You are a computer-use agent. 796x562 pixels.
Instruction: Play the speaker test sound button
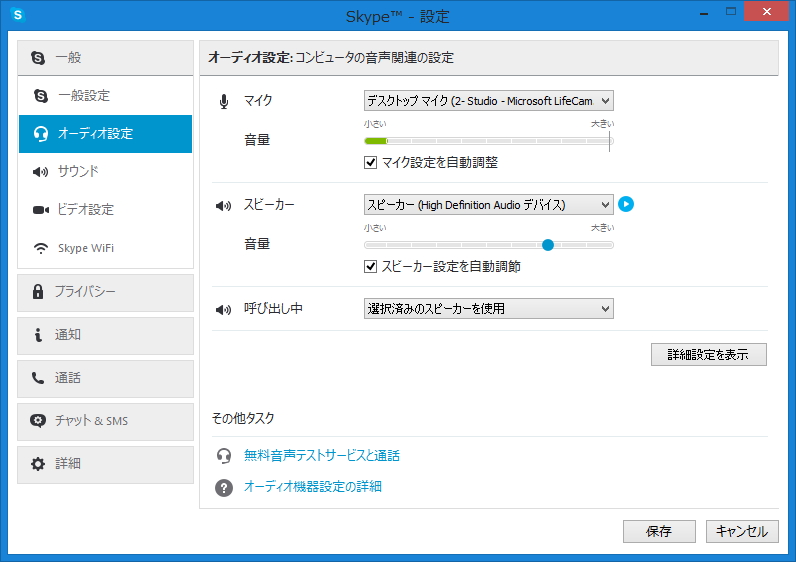(x=626, y=204)
